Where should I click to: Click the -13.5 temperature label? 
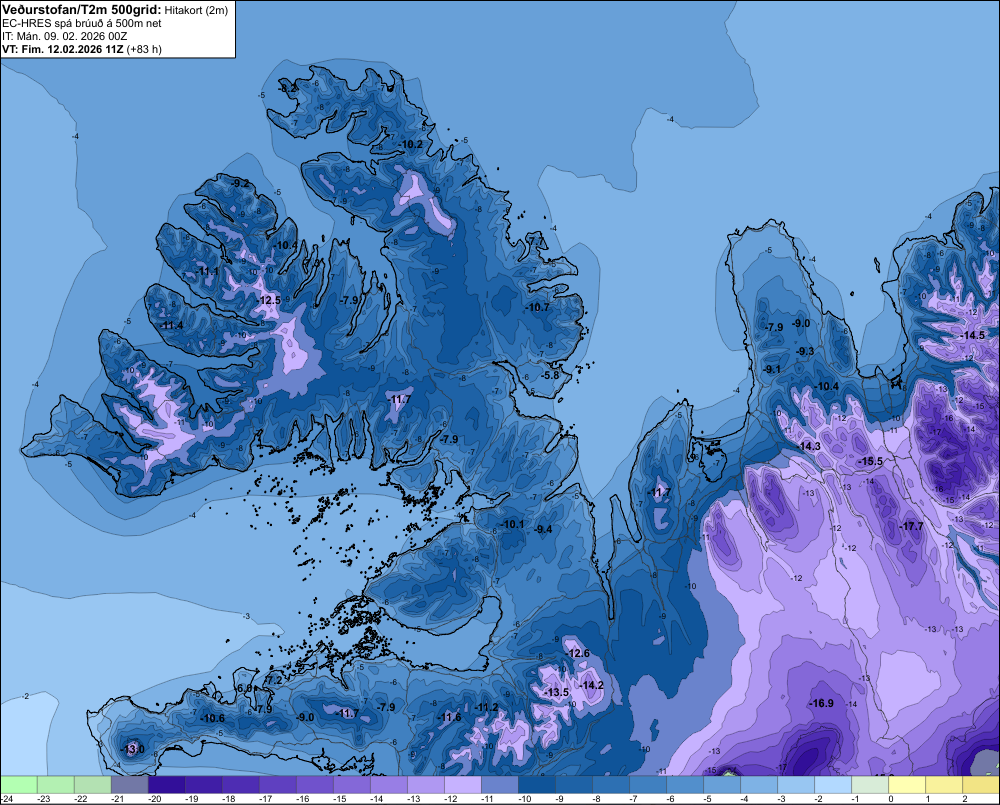coord(556,692)
